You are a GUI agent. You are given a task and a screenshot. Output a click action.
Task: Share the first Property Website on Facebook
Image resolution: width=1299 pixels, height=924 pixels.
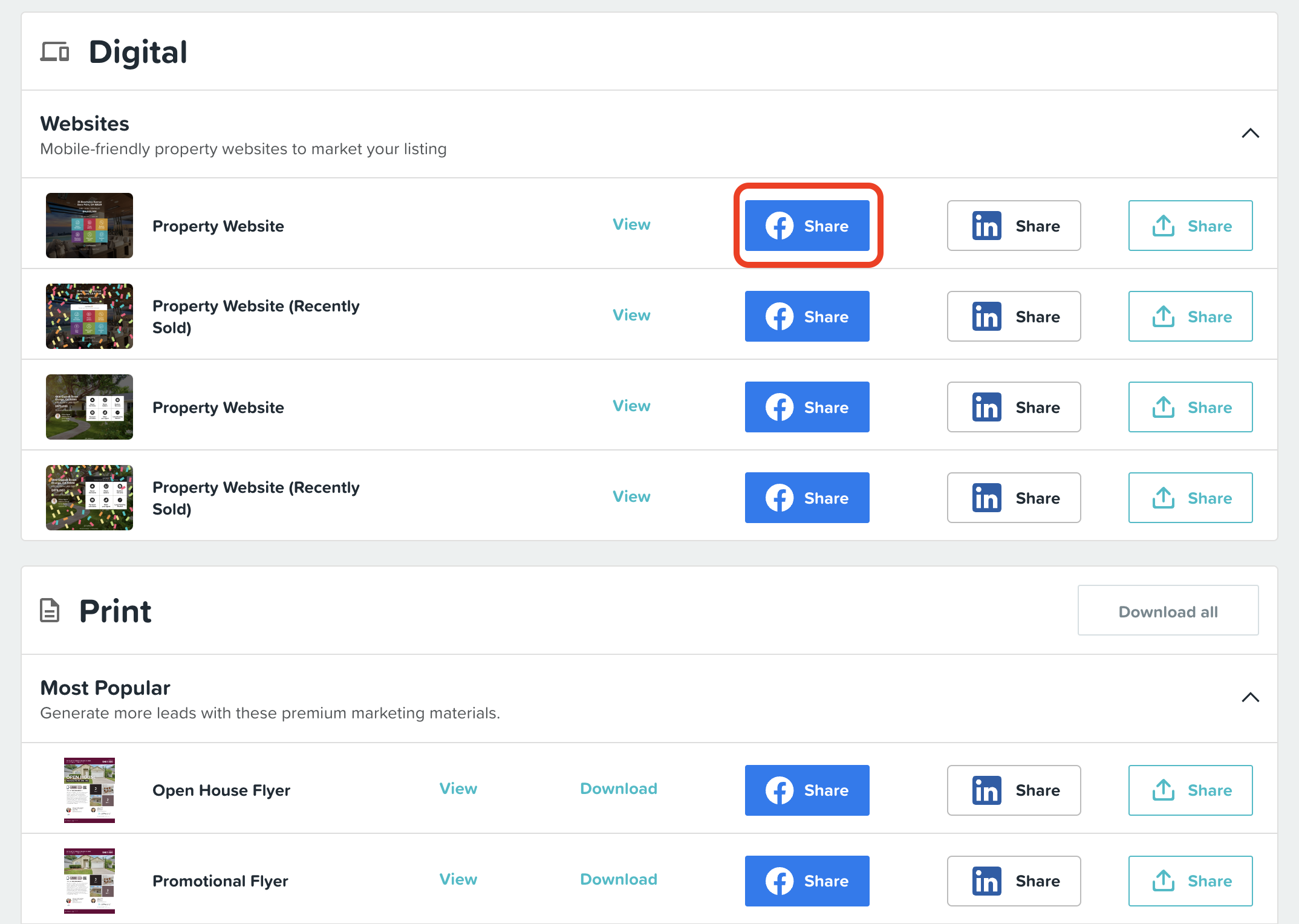pyautogui.click(x=807, y=226)
